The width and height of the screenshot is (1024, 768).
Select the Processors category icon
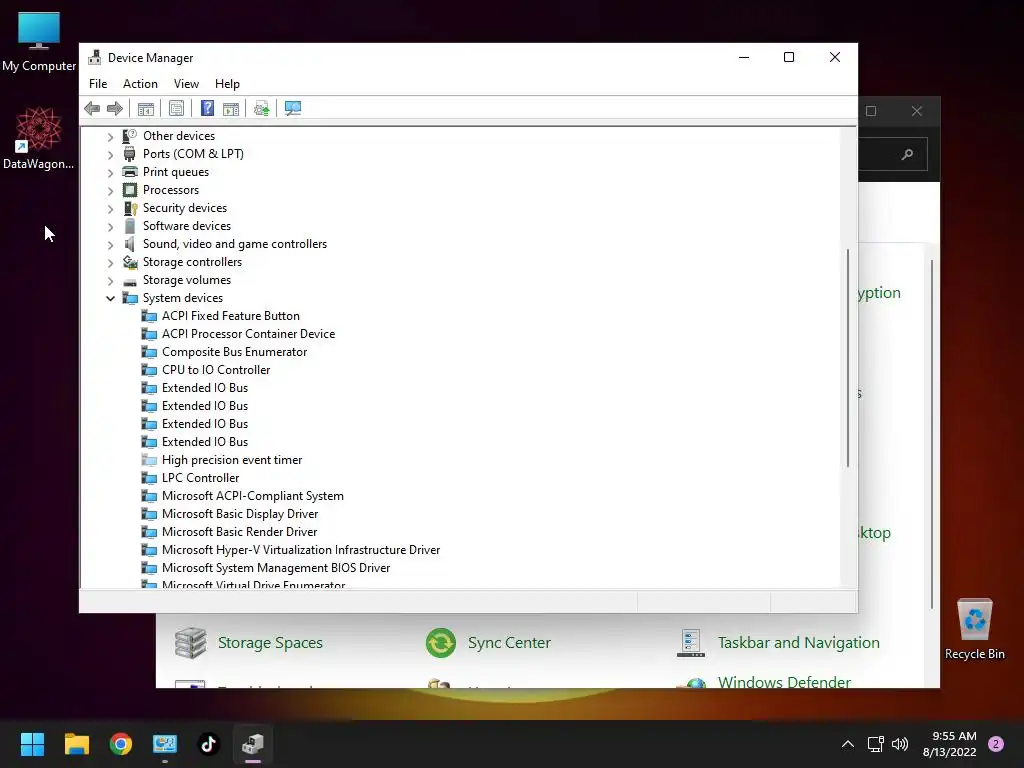pos(130,190)
